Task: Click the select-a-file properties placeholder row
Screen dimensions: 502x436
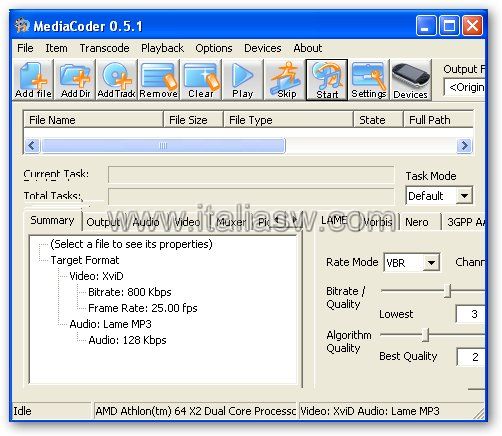Action: click(131, 244)
